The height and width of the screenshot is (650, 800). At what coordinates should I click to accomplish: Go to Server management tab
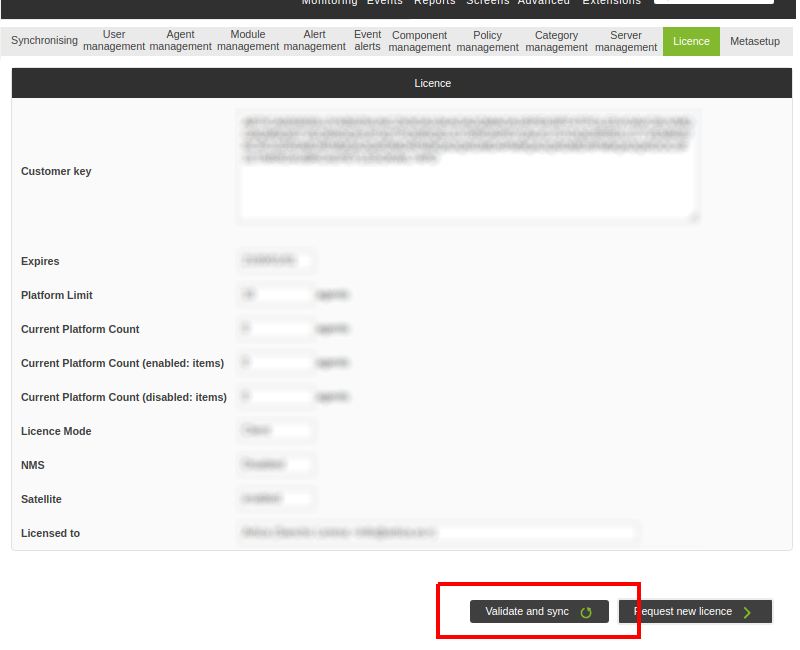coord(626,41)
